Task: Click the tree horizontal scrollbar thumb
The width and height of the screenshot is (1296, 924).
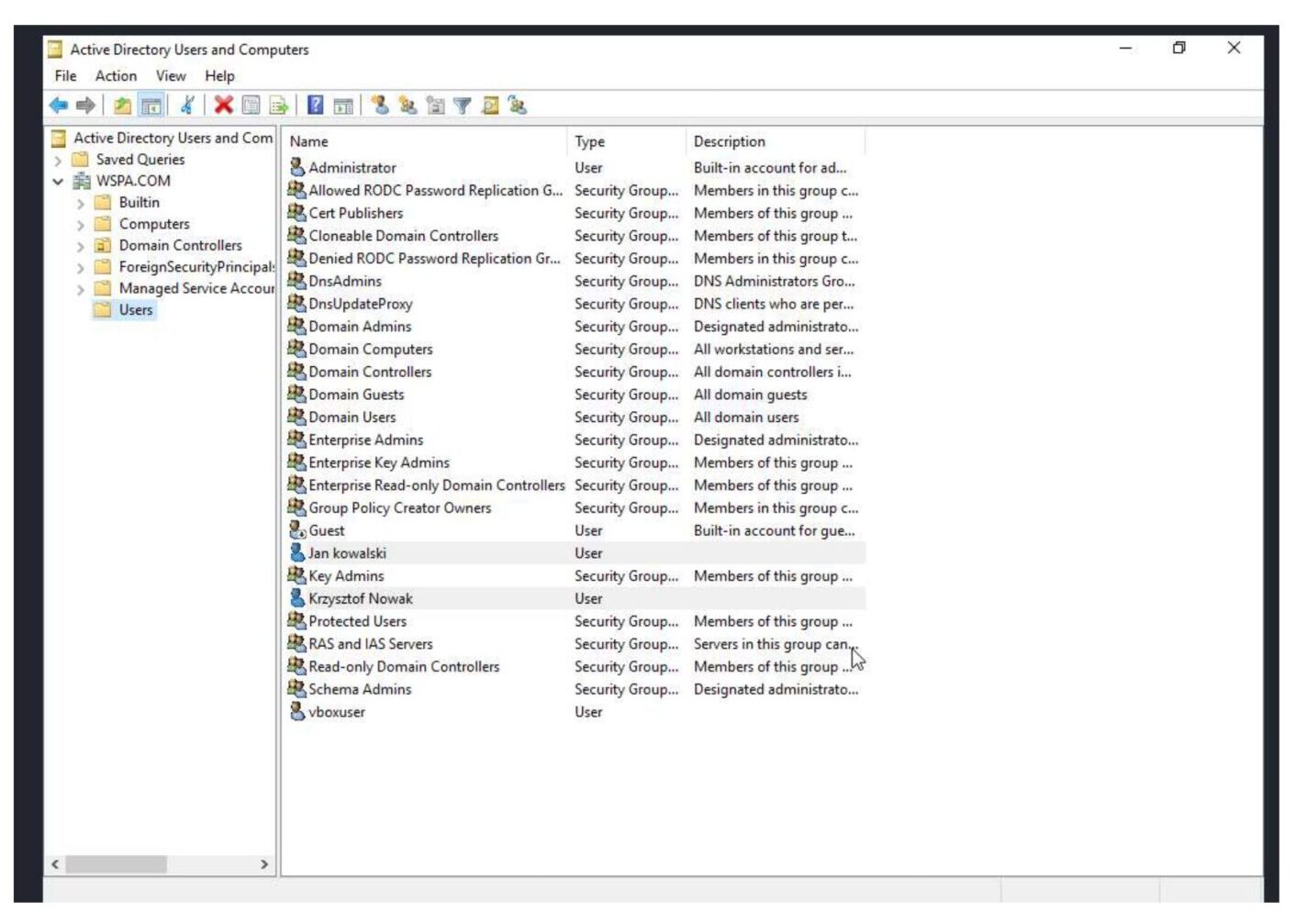Action: [116, 864]
